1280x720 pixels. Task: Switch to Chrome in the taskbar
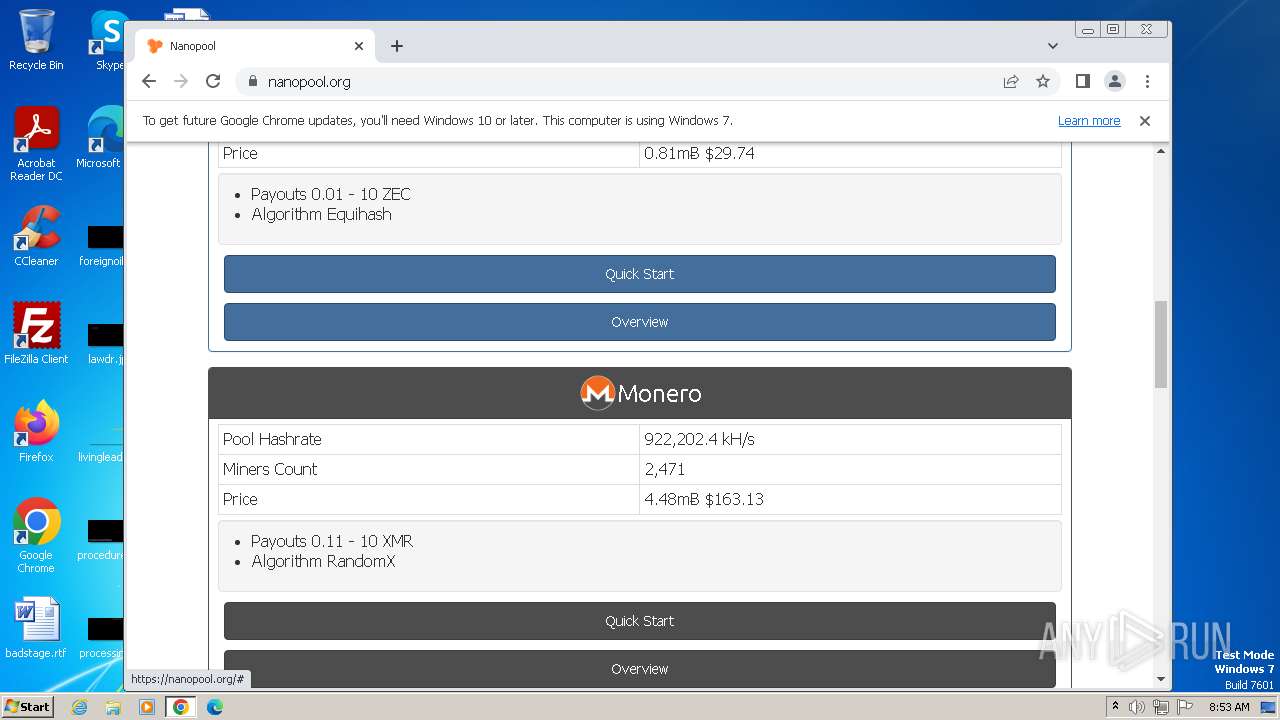181,707
